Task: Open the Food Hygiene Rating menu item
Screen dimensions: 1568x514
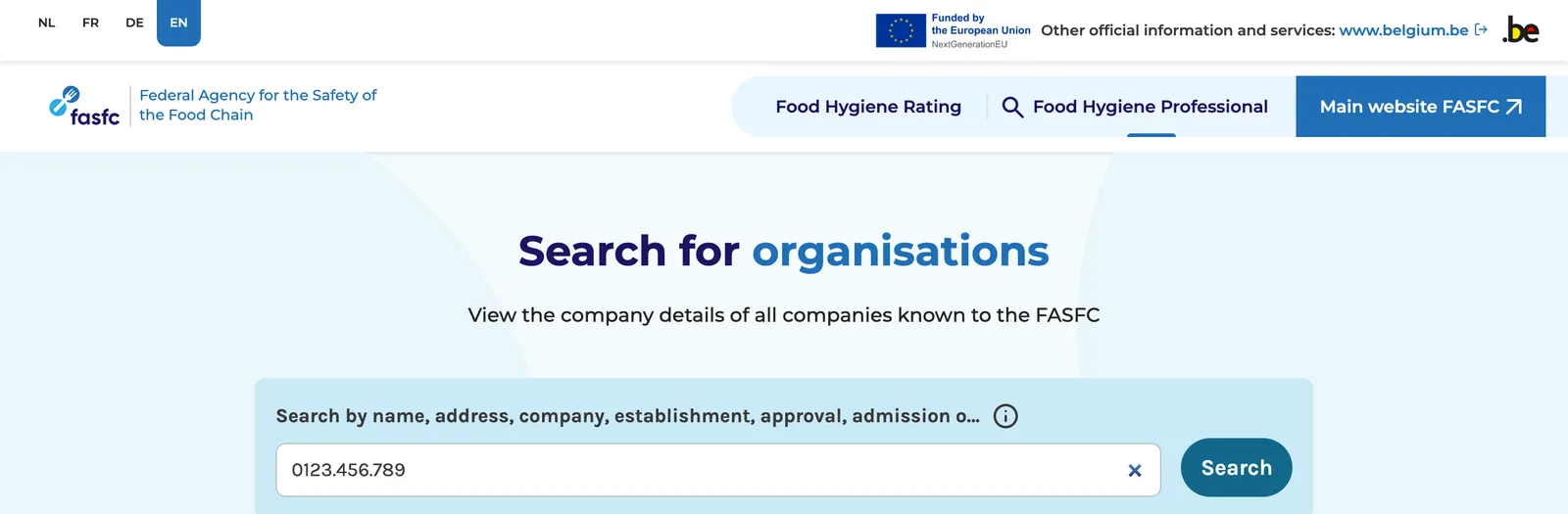Action: (868, 107)
